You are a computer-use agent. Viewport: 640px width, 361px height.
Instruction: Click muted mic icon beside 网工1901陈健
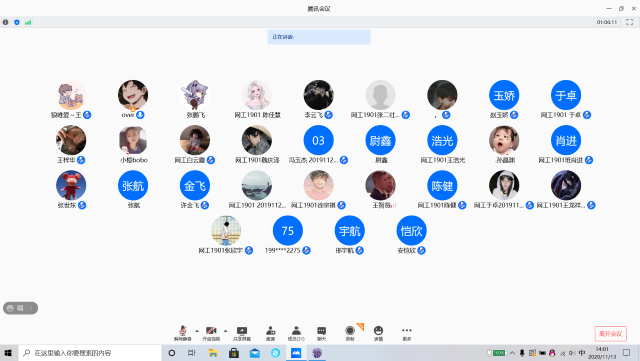point(462,205)
